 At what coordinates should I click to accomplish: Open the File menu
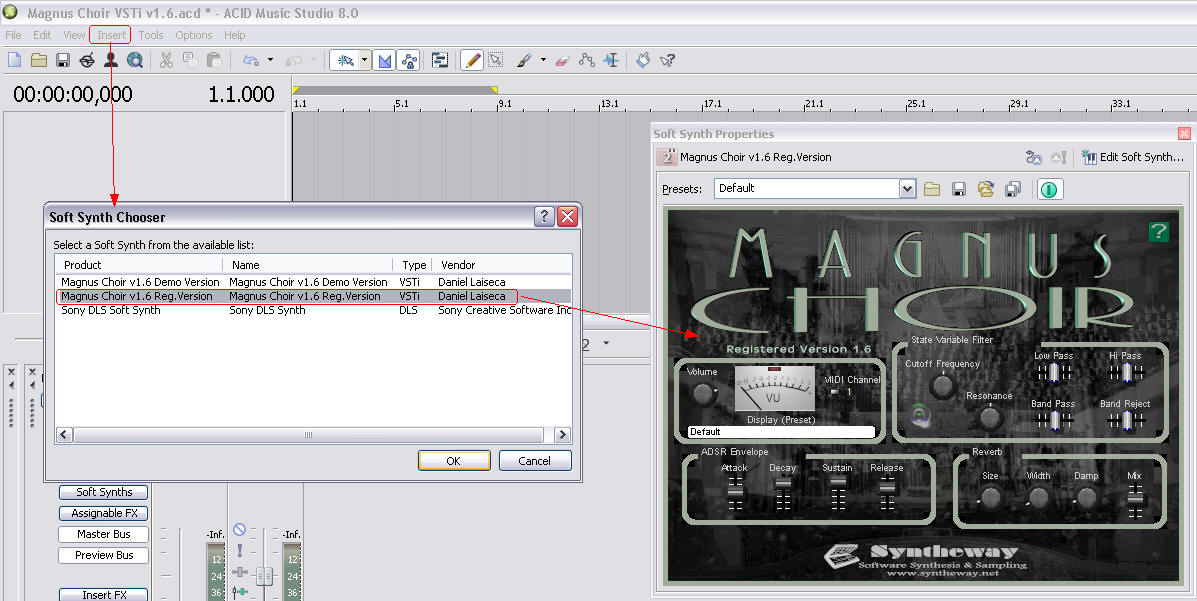point(13,35)
